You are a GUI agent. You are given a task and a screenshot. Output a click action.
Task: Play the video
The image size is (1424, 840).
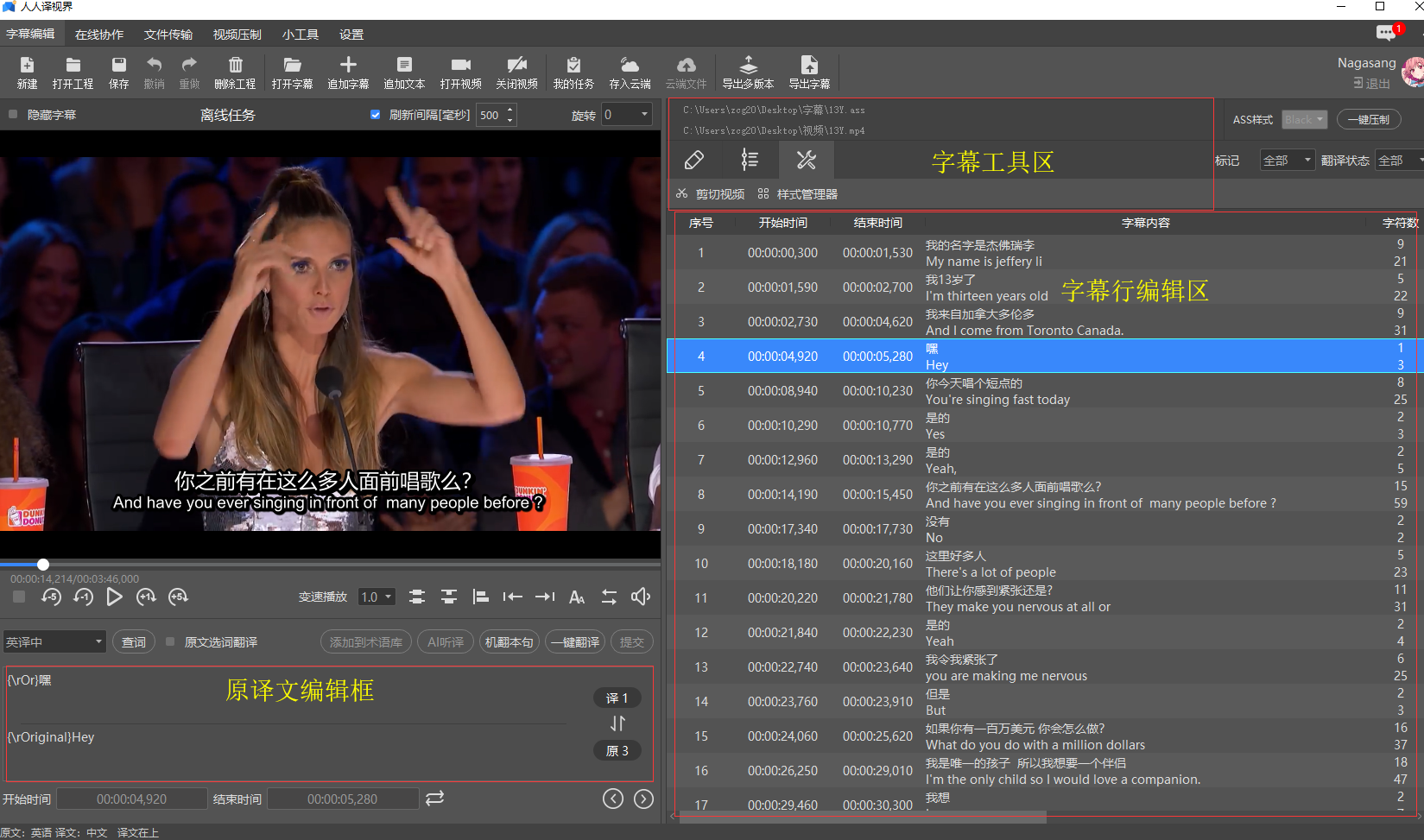tap(114, 597)
